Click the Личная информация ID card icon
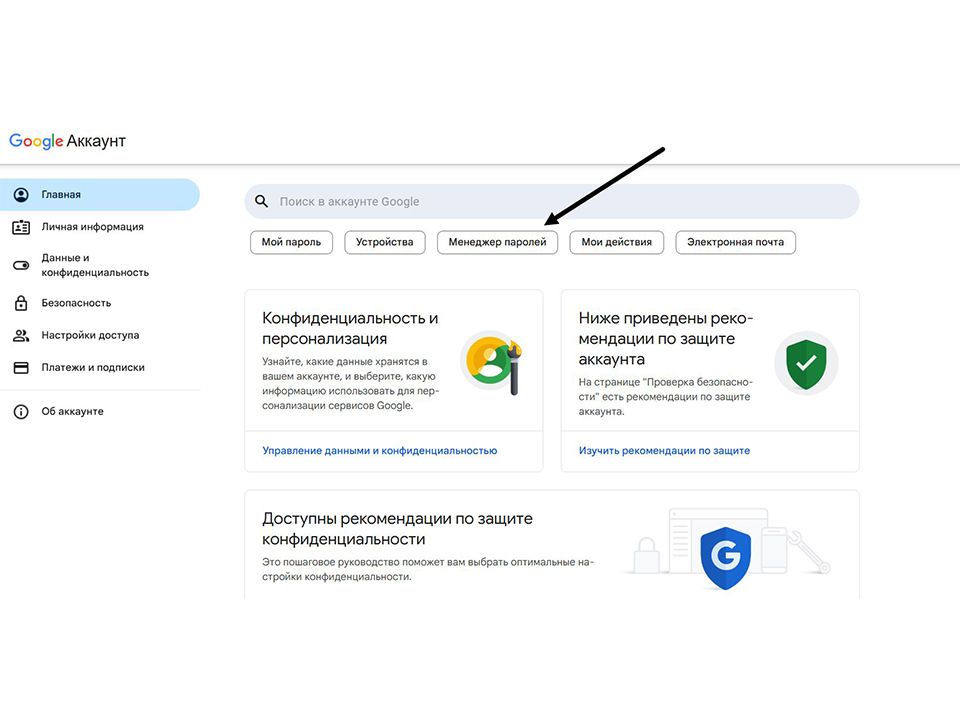This screenshot has height=720, width=960. pyautogui.click(x=21, y=227)
